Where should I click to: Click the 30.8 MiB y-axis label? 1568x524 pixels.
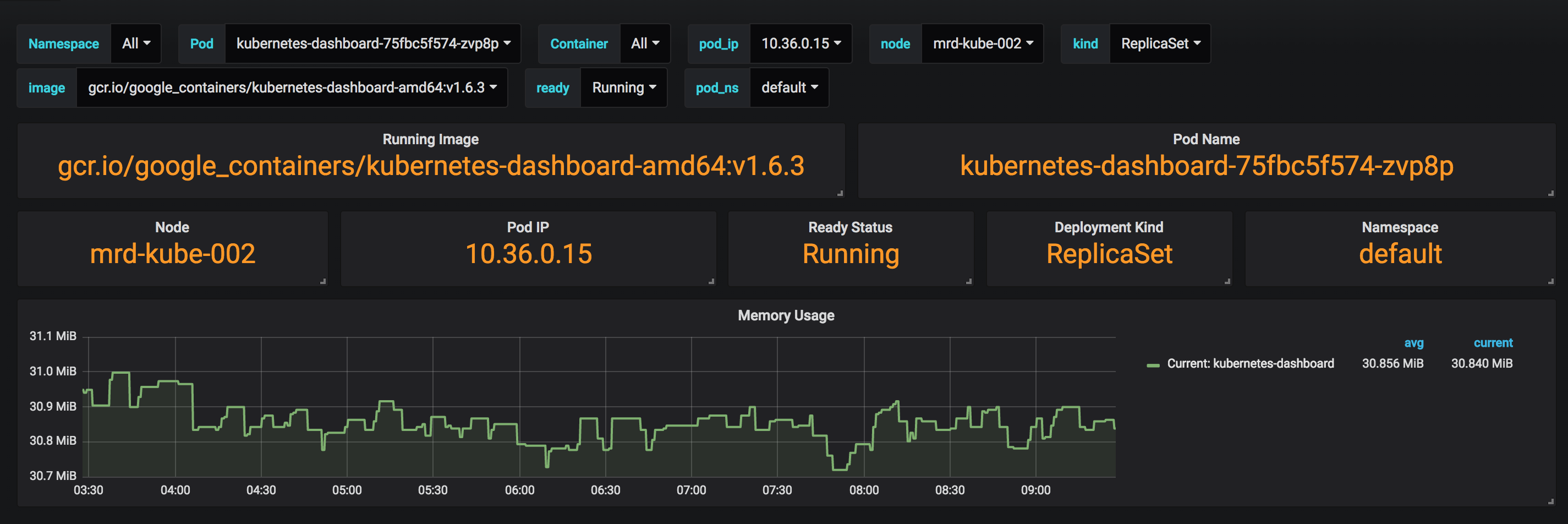pyautogui.click(x=53, y=440)
